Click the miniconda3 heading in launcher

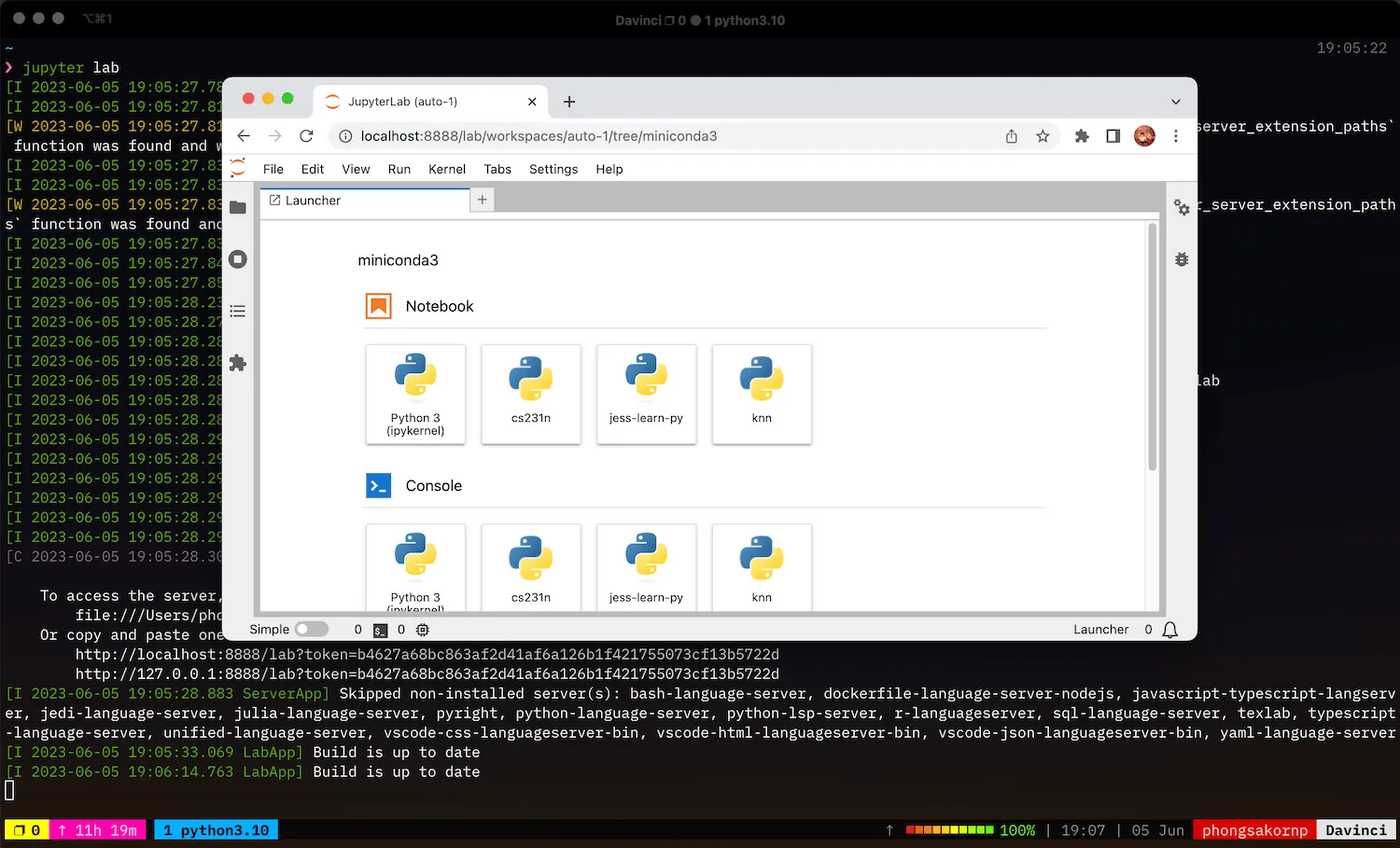click(399, 260)
